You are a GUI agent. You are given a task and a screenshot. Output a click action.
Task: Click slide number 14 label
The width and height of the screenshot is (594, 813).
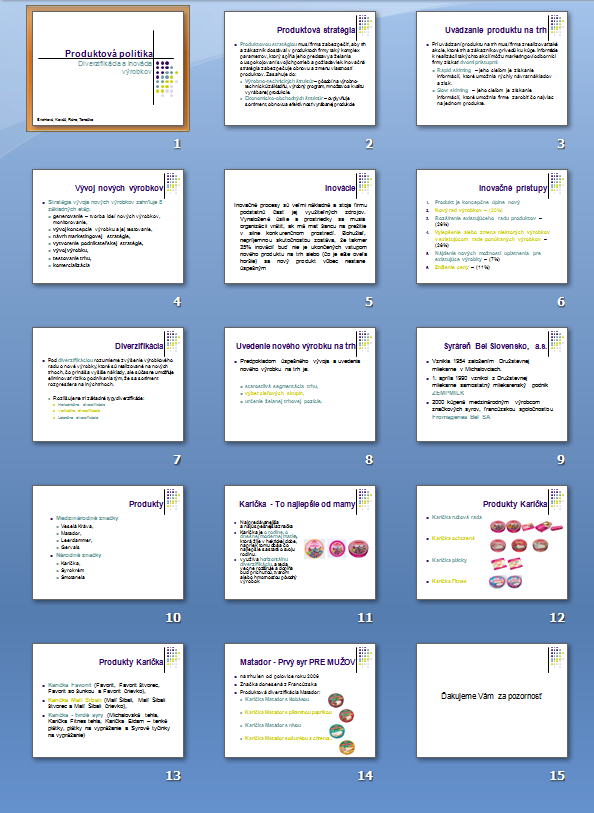pyautogui.click(x=365, y=776)
